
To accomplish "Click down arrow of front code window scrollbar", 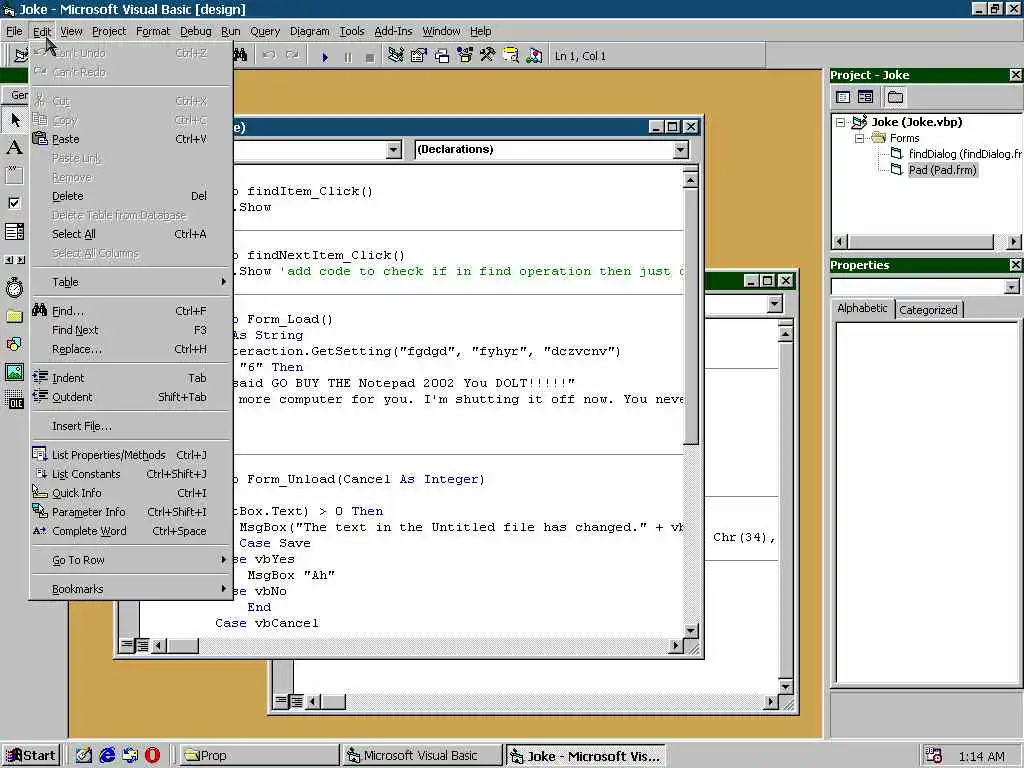I will (690, 630).
